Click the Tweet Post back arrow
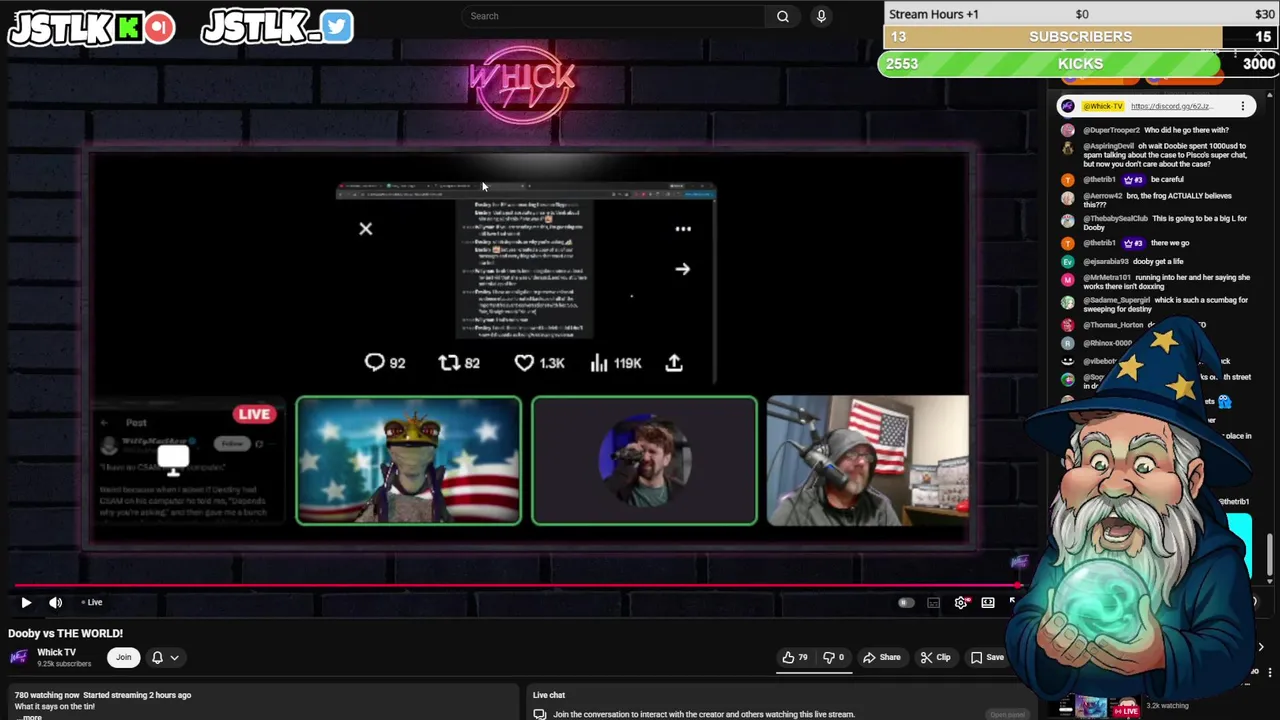Image resolution: width=1280 pixels, height=720 pixels. tap(105, 423)
